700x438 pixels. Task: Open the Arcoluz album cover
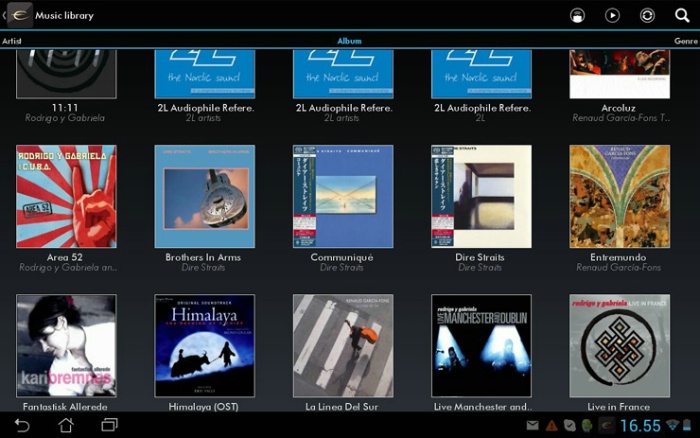click(x=620, y=74)
